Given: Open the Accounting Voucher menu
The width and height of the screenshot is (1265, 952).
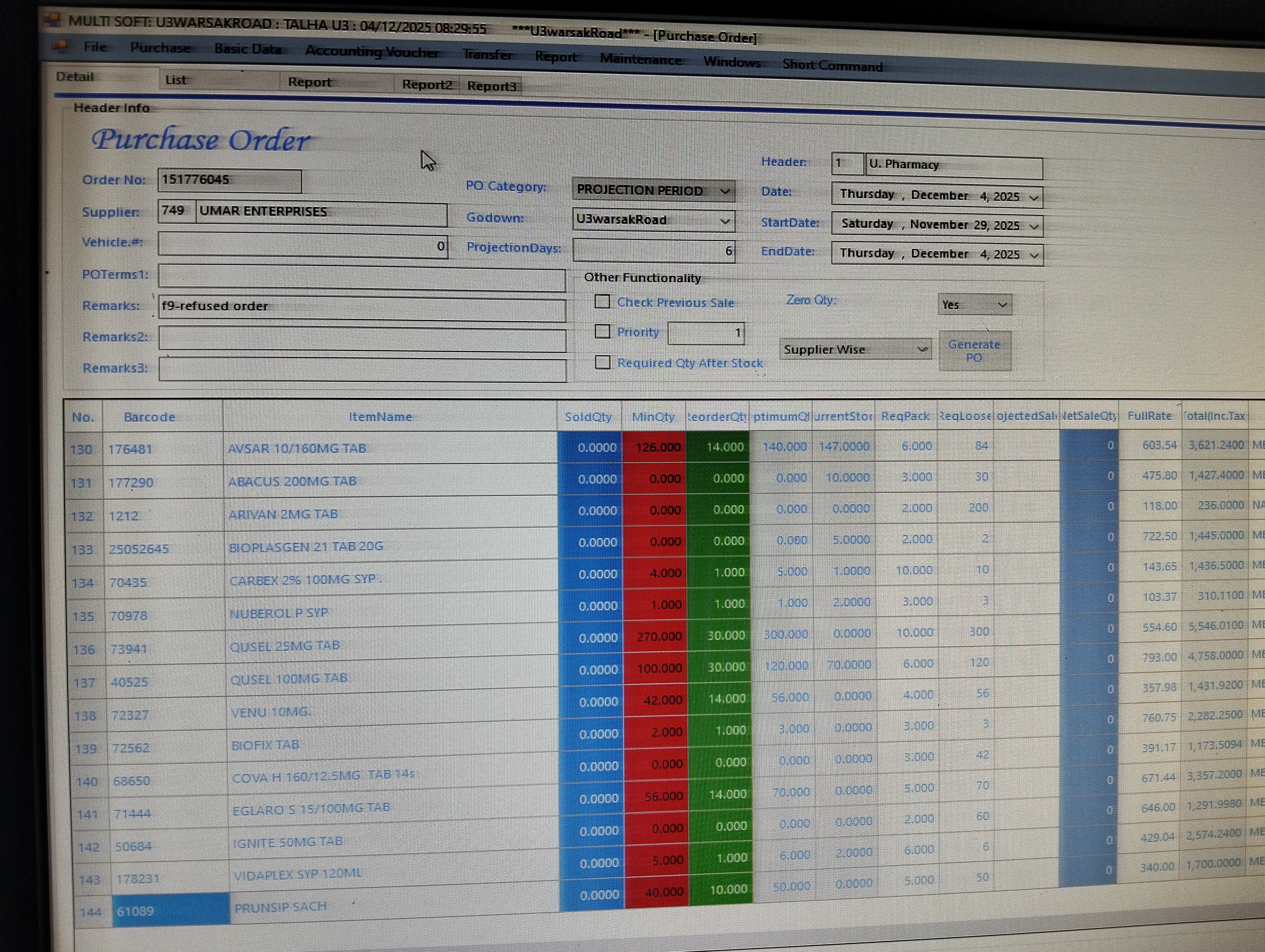Looking at the screenshot, I should tap(372, 52).
